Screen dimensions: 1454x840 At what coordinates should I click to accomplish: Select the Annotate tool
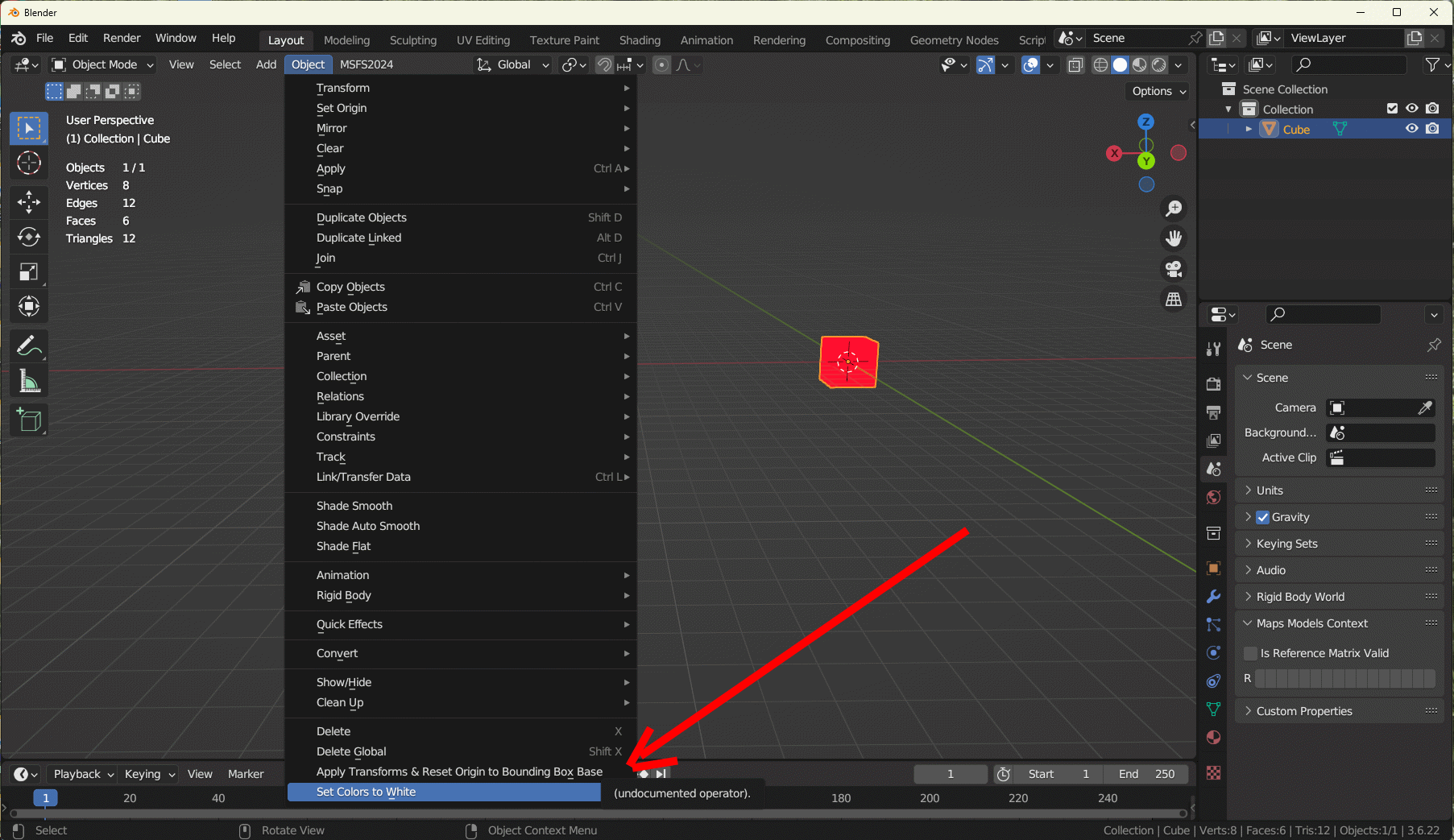pyautogui.click(x=29, y=346)
